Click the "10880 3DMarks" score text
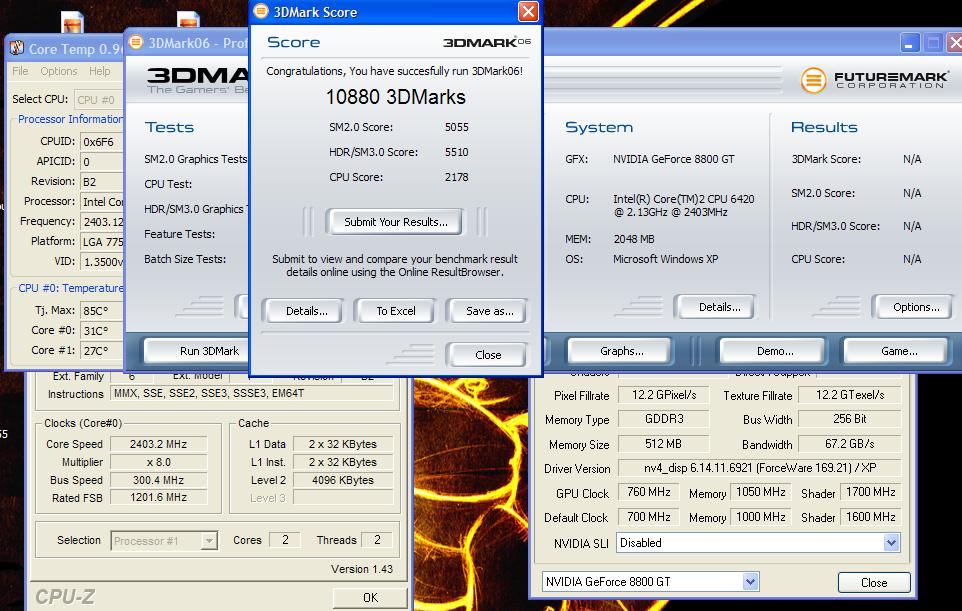The width and height of the screenshot is (962, 611). [396, 97]
